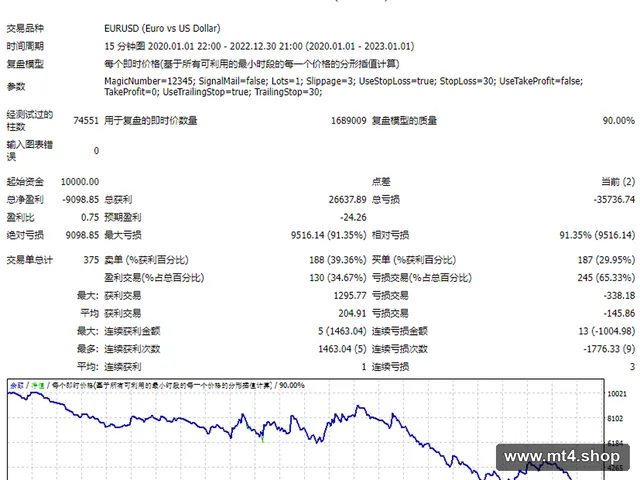
Task: Click the 交易品种 row label
Action: 25,28
